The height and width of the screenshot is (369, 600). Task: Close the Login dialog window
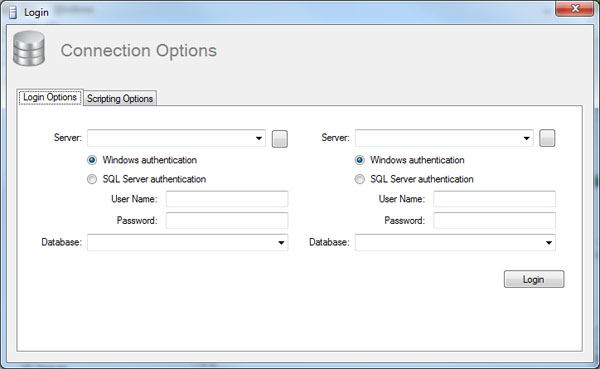point(575,8)
